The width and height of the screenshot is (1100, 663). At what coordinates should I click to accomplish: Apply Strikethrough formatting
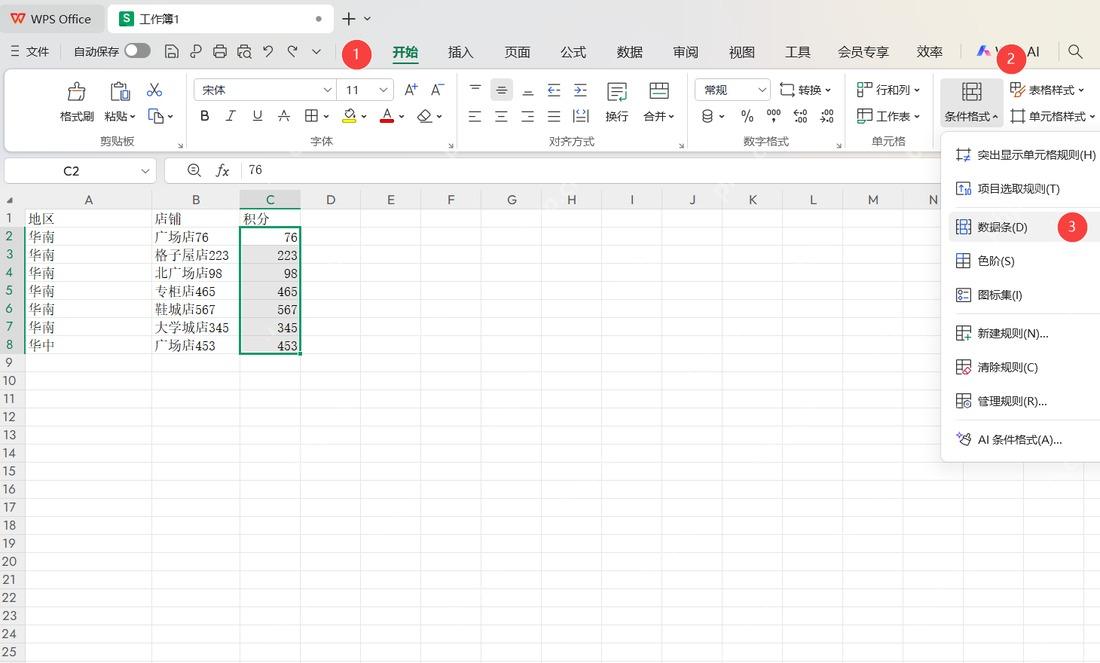coord(283,116)
